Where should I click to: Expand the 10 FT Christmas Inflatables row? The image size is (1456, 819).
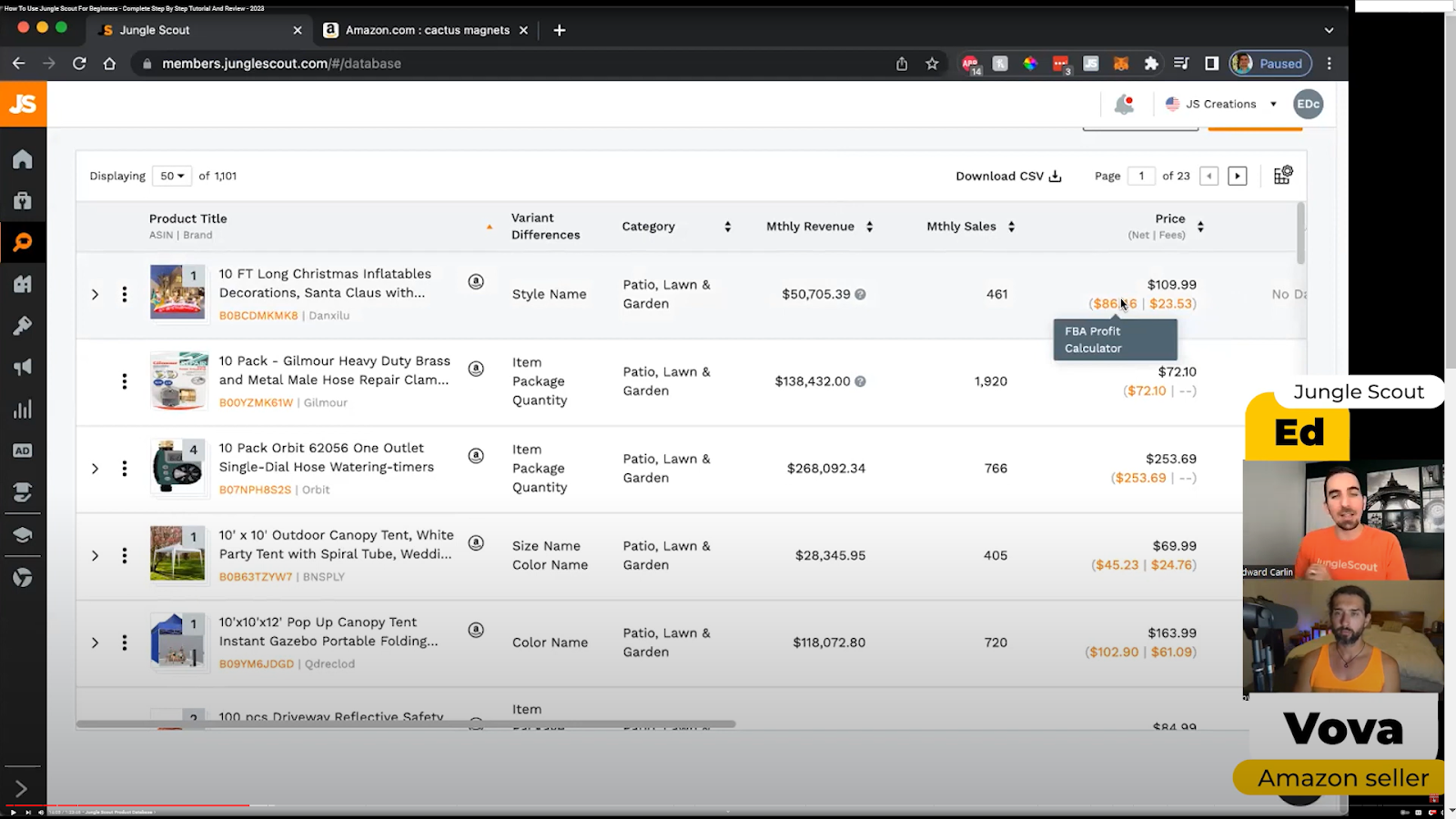tap(95, 295)
